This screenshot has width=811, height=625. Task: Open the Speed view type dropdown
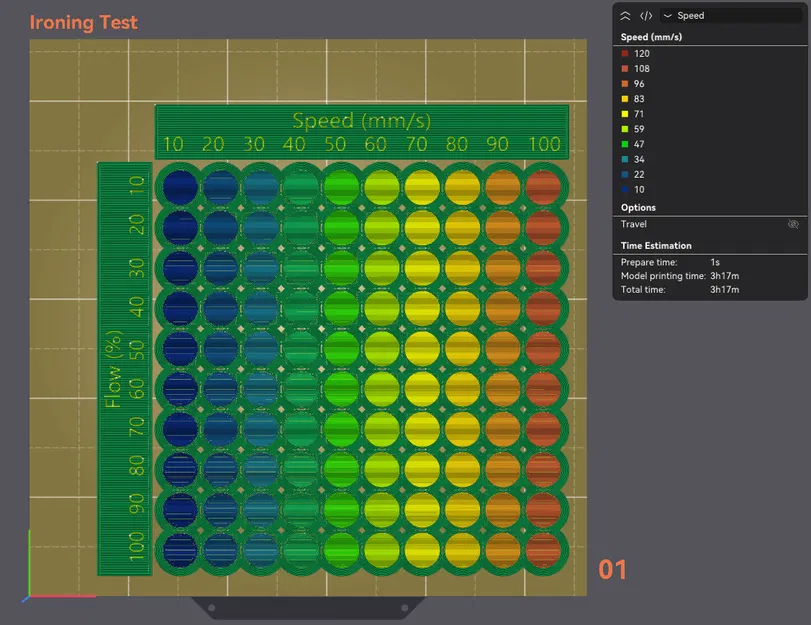[x=731, y=16]
